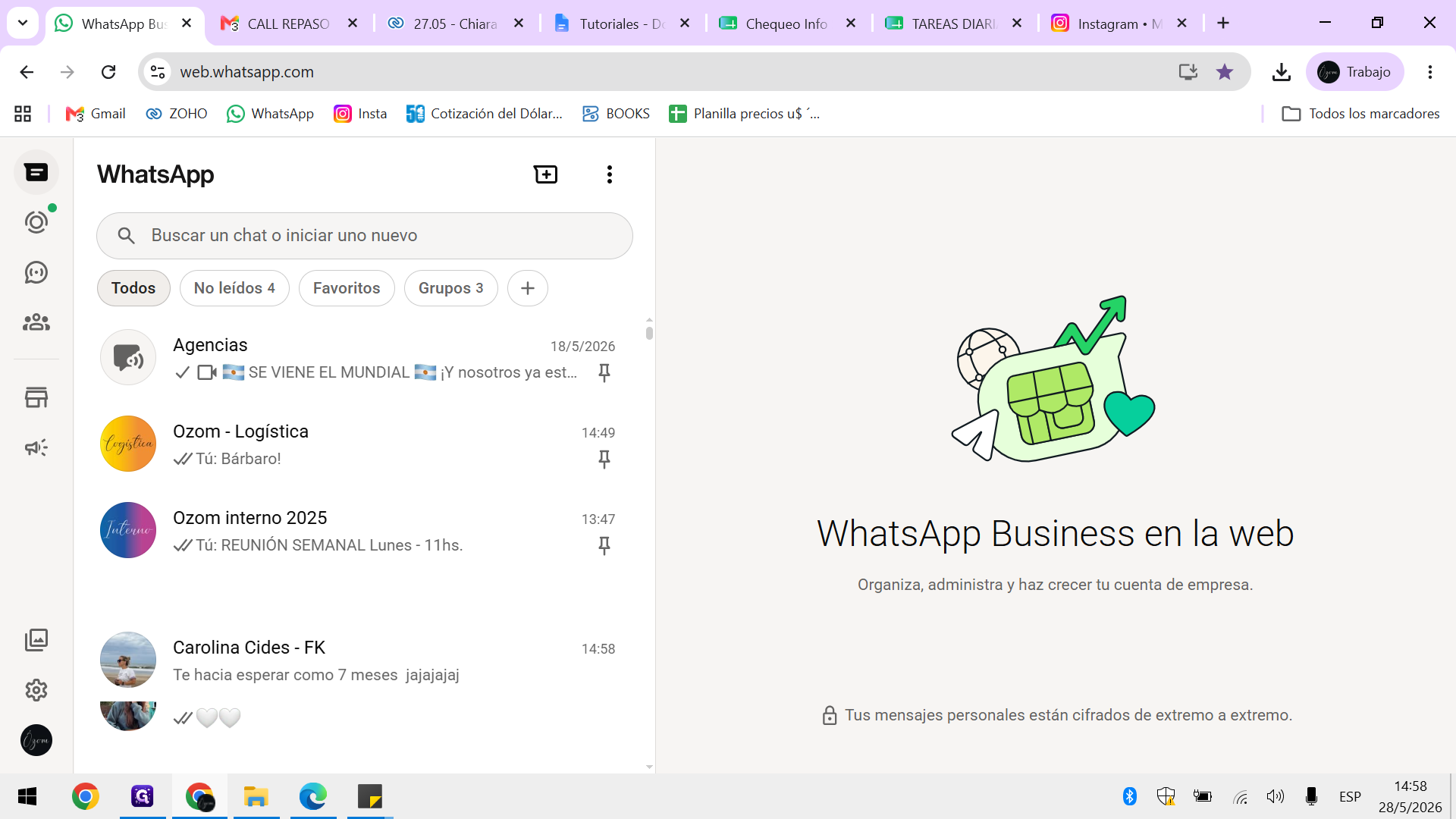Image resolution: width=1456 pixels, height=819 pixels.
Task: Open the tab search dropdown arrow
Action: [x=23, y=24]
